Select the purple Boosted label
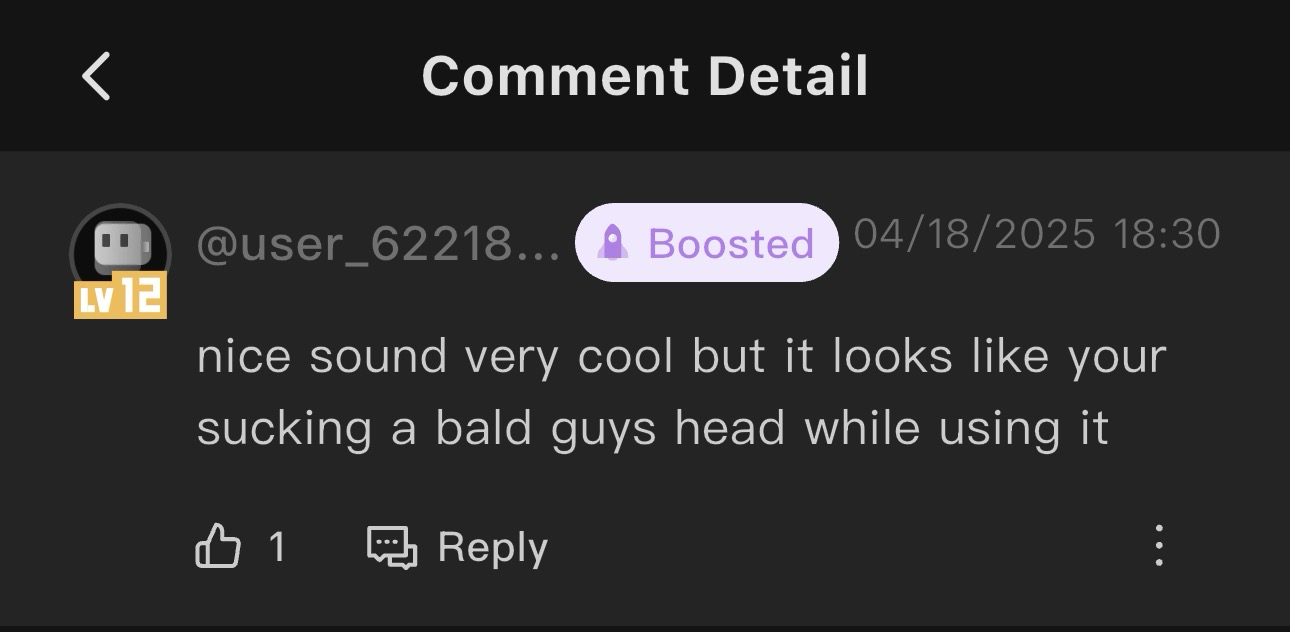The image size is (1290, 632). 707,242
